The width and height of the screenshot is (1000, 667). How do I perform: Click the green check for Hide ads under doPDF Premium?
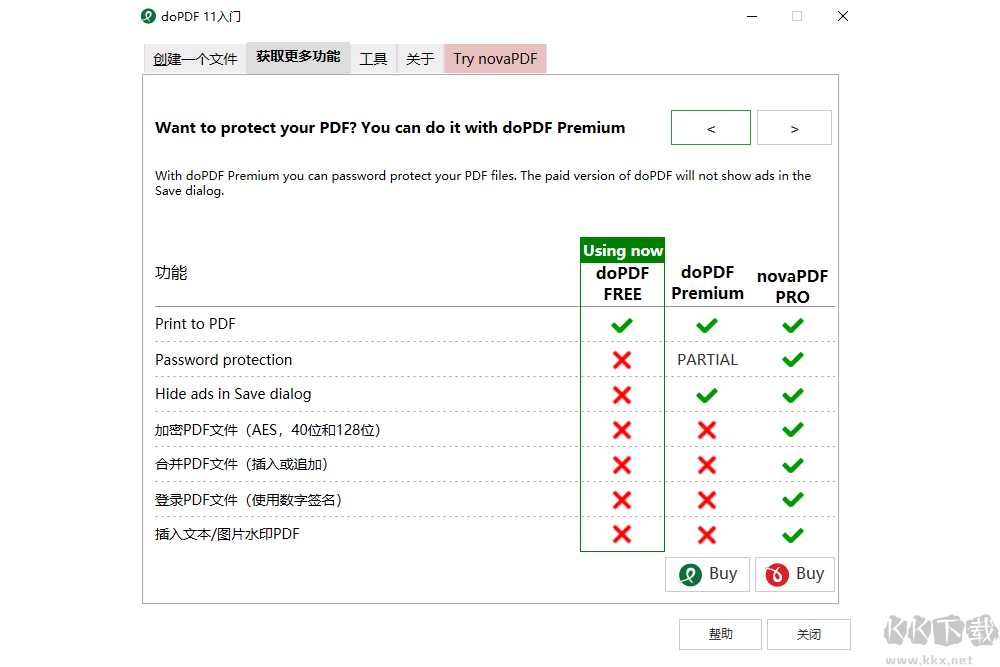[x=707, y=395]
